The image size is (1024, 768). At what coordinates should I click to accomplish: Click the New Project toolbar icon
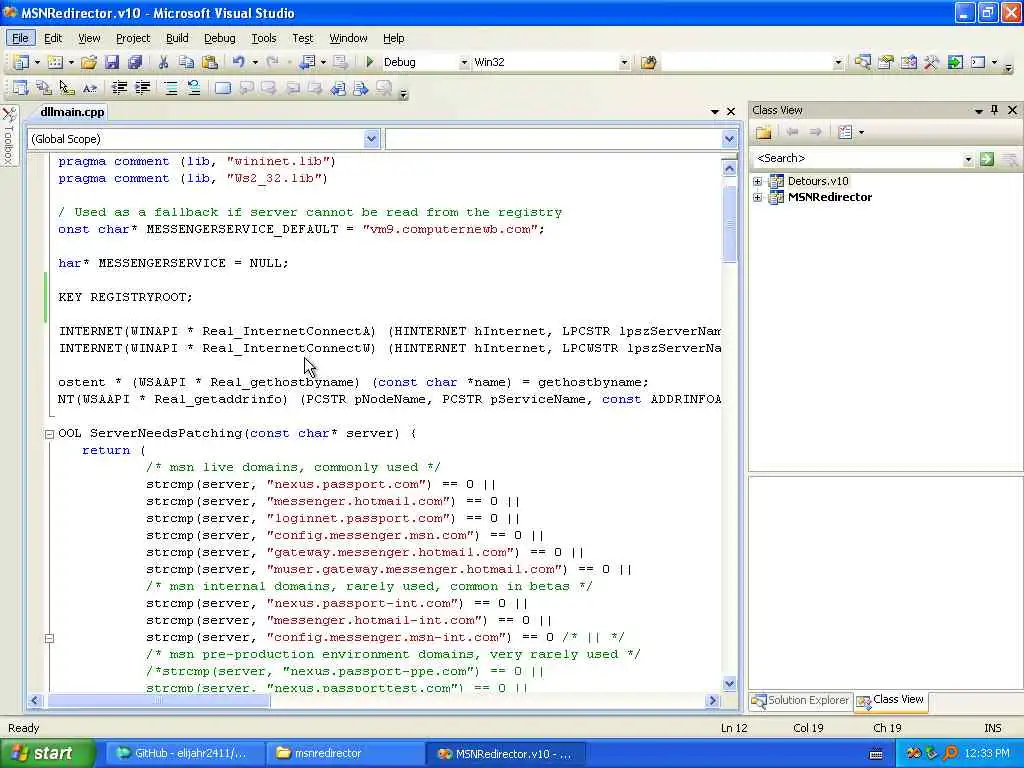[x=21, y=62]
